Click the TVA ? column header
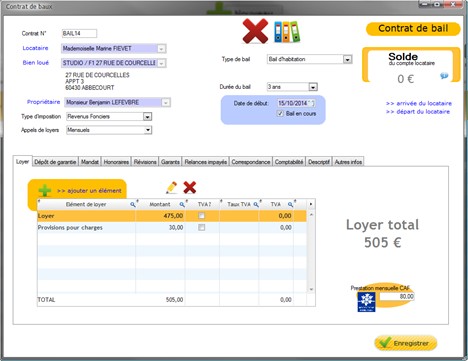 203,204
